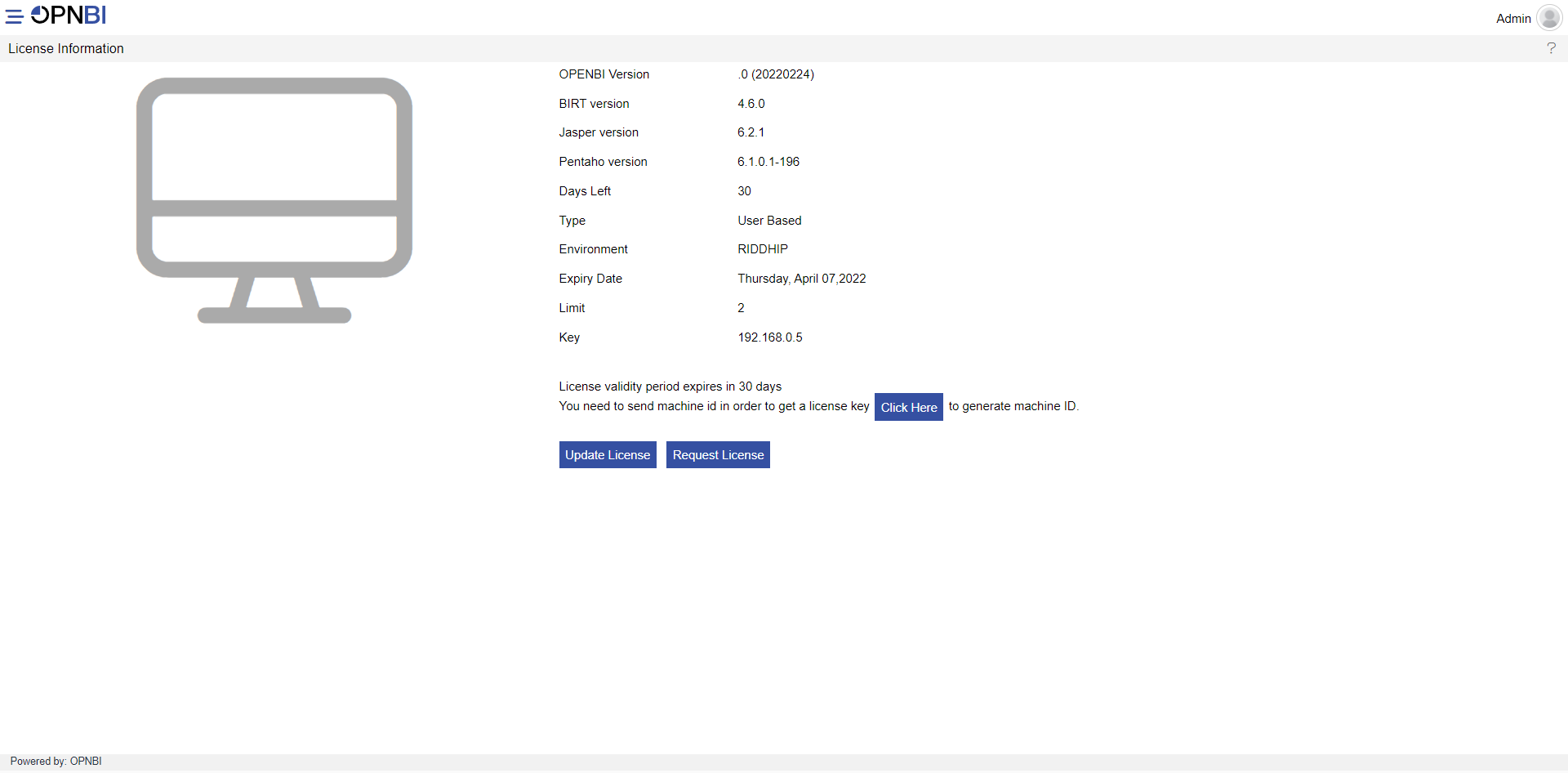
Task: Click the Update License button
Action: [608, 455]
